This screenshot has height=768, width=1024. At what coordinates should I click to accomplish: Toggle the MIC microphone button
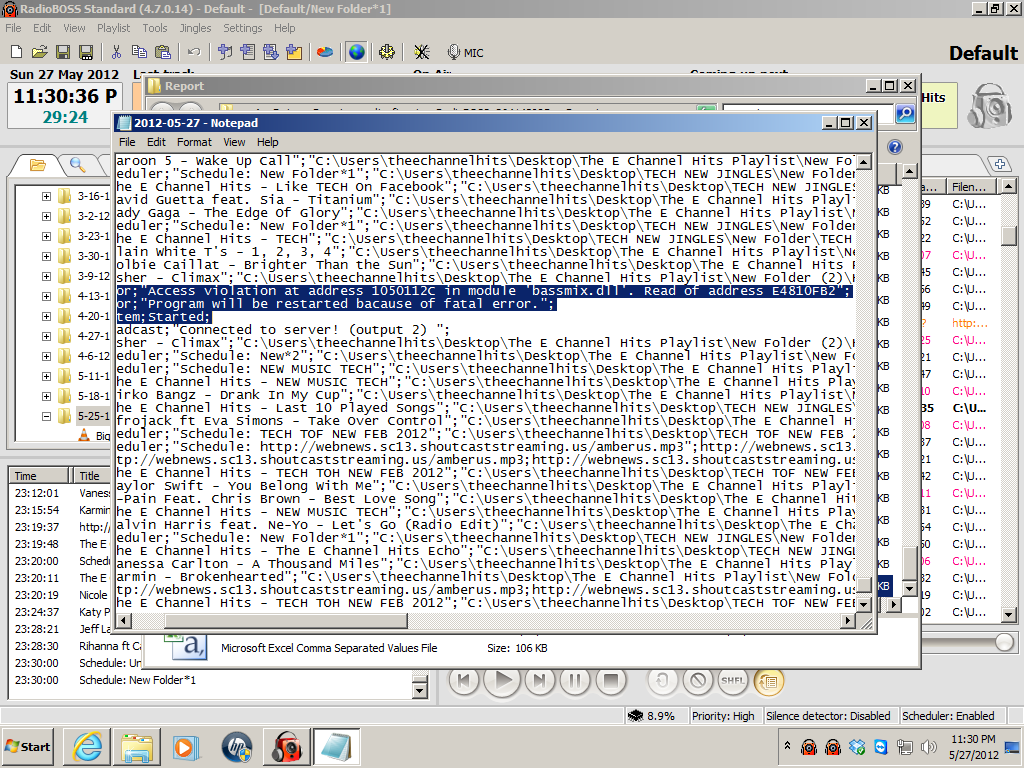pos(465,52)
